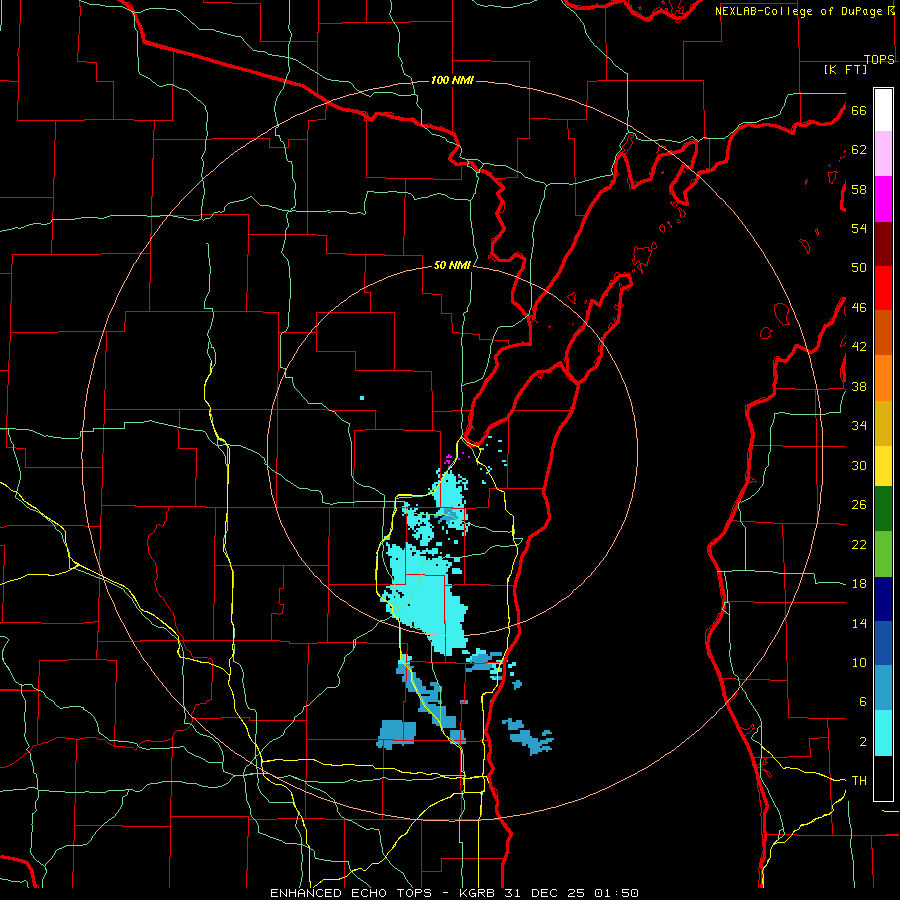This screenshot has width=900, height=900.
Task: Click the rectangular blue echo patch in the south
Action: point(397,733)
